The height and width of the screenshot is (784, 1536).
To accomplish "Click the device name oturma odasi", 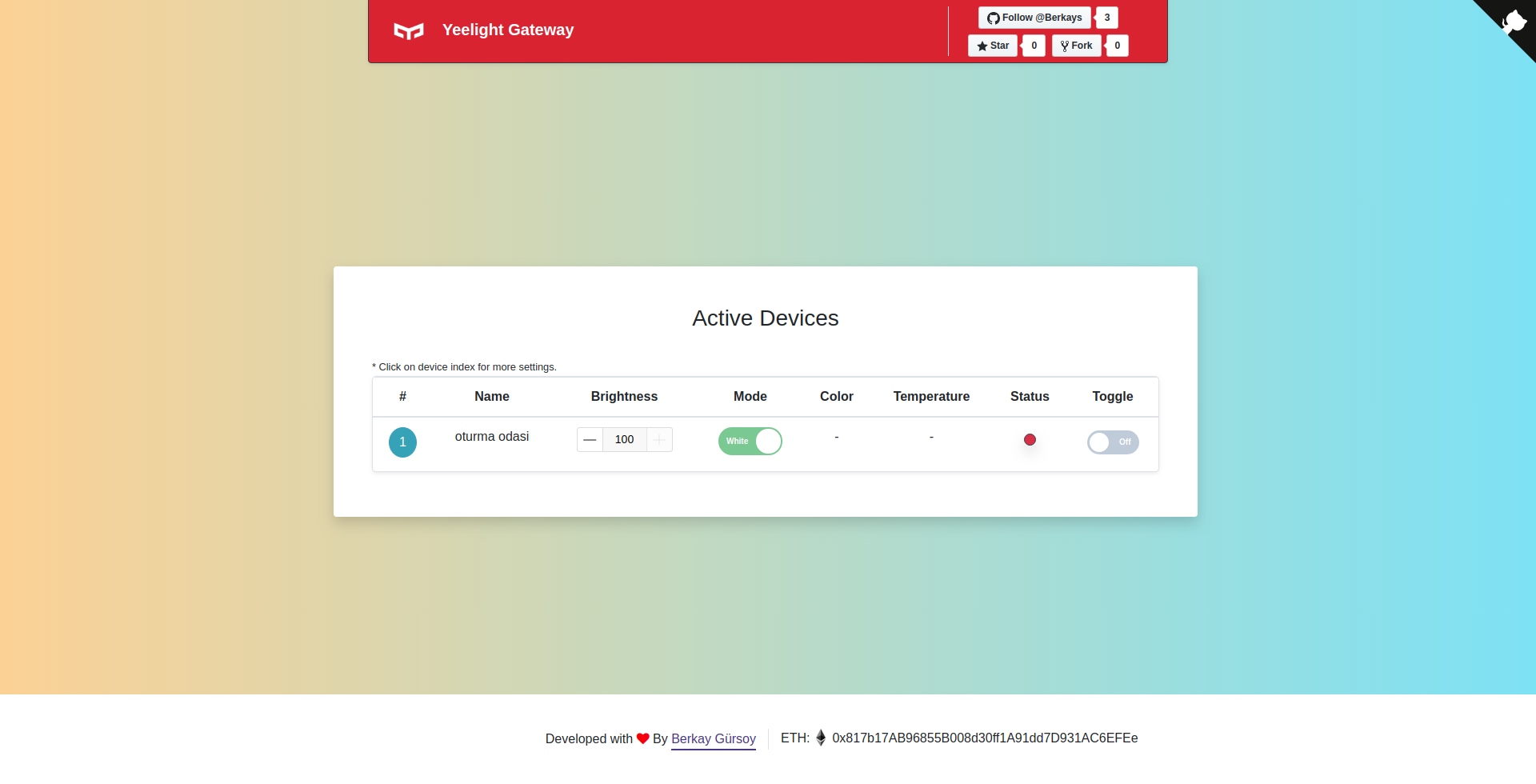I will (492, 436).
